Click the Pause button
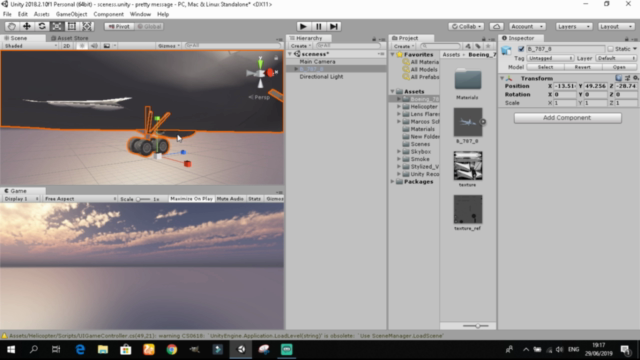This screenshot has width=640, height=360. click(x=318, y=27)
